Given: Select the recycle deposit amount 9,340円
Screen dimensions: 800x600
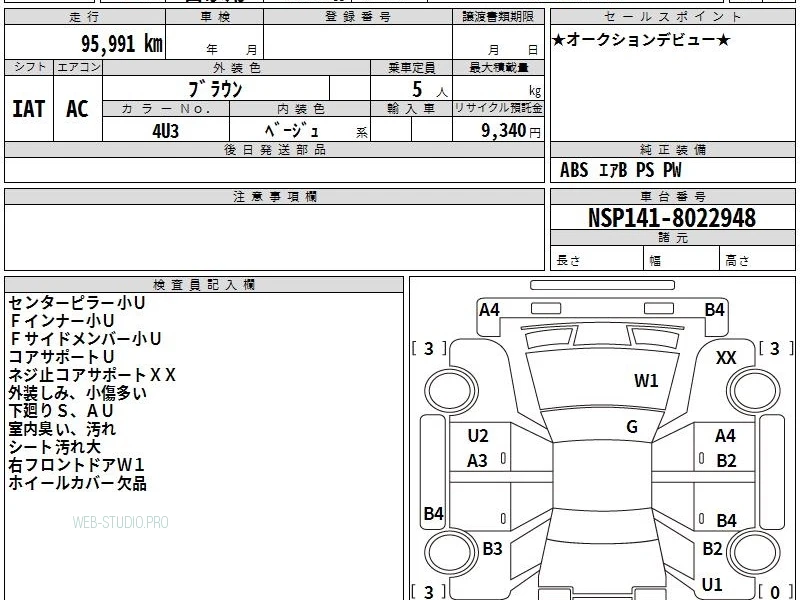Looking at the screenshot, I should click(511, 131).
